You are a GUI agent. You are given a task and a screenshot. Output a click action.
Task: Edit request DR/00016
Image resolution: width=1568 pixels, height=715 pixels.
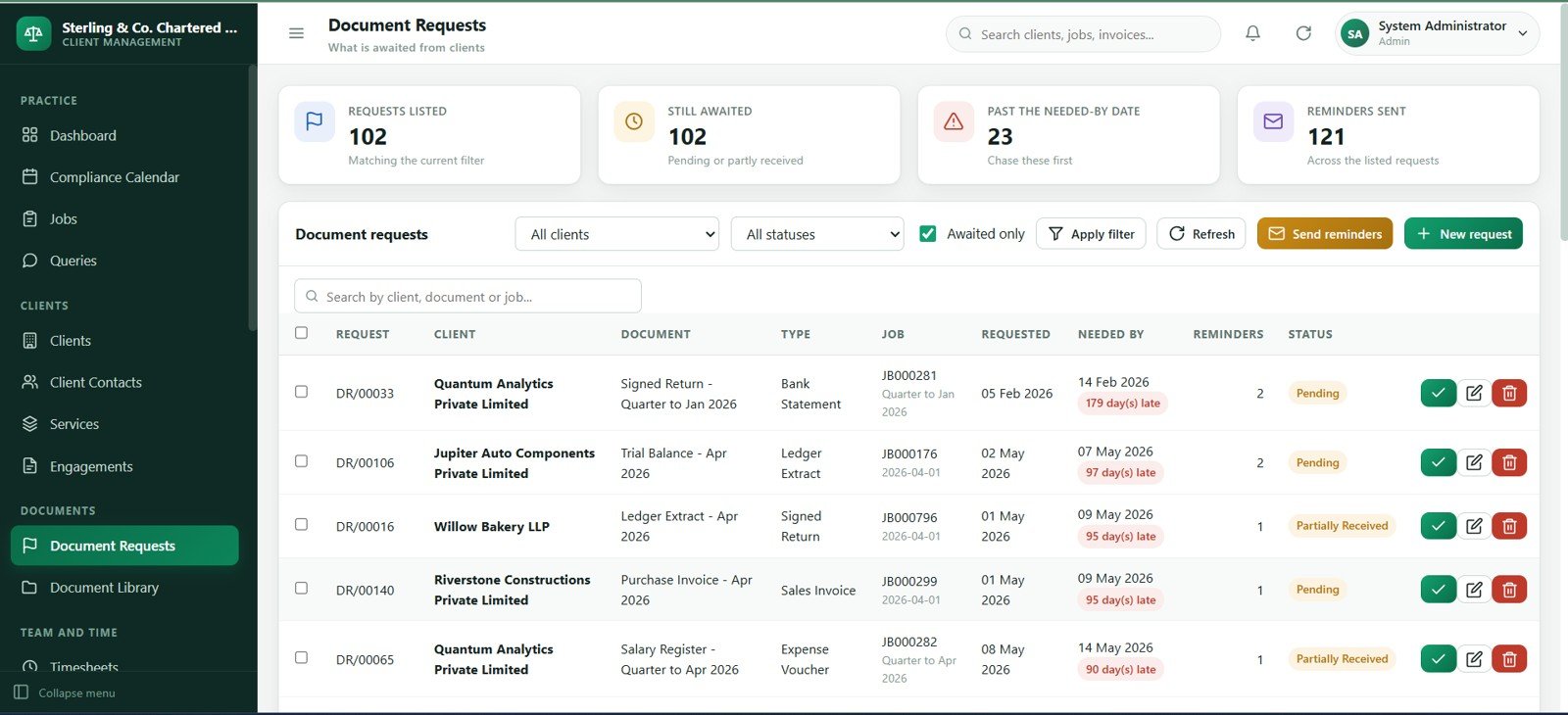coord(1474,526)
